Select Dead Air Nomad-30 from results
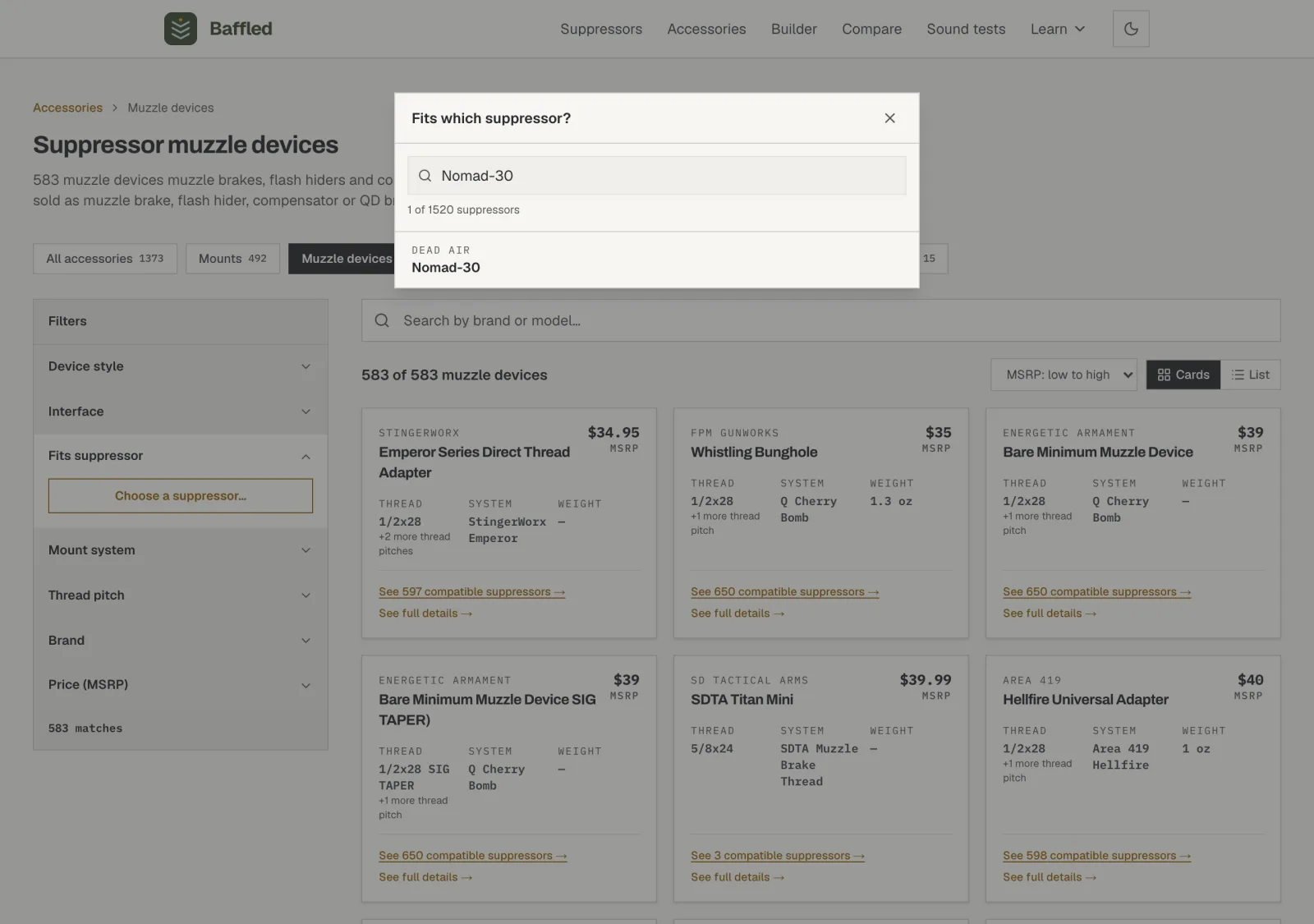Screen dimensions: 1314x924 (657, 260)
